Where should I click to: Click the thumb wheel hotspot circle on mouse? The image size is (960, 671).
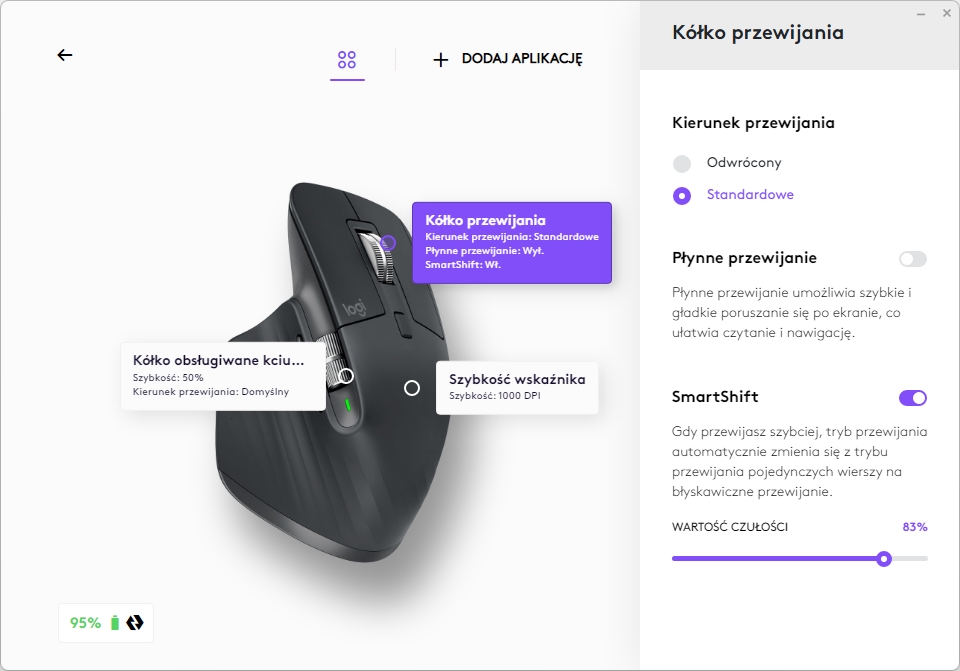[346, 376]
